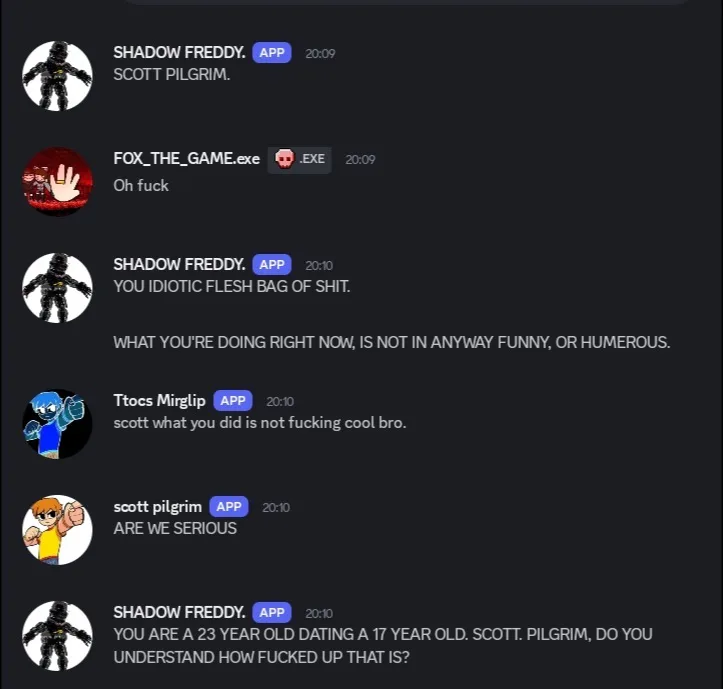Viewport: 723px width, 689px height.
Task: Open scott pilgrim username profile
Action: click(x=158, y=506)
